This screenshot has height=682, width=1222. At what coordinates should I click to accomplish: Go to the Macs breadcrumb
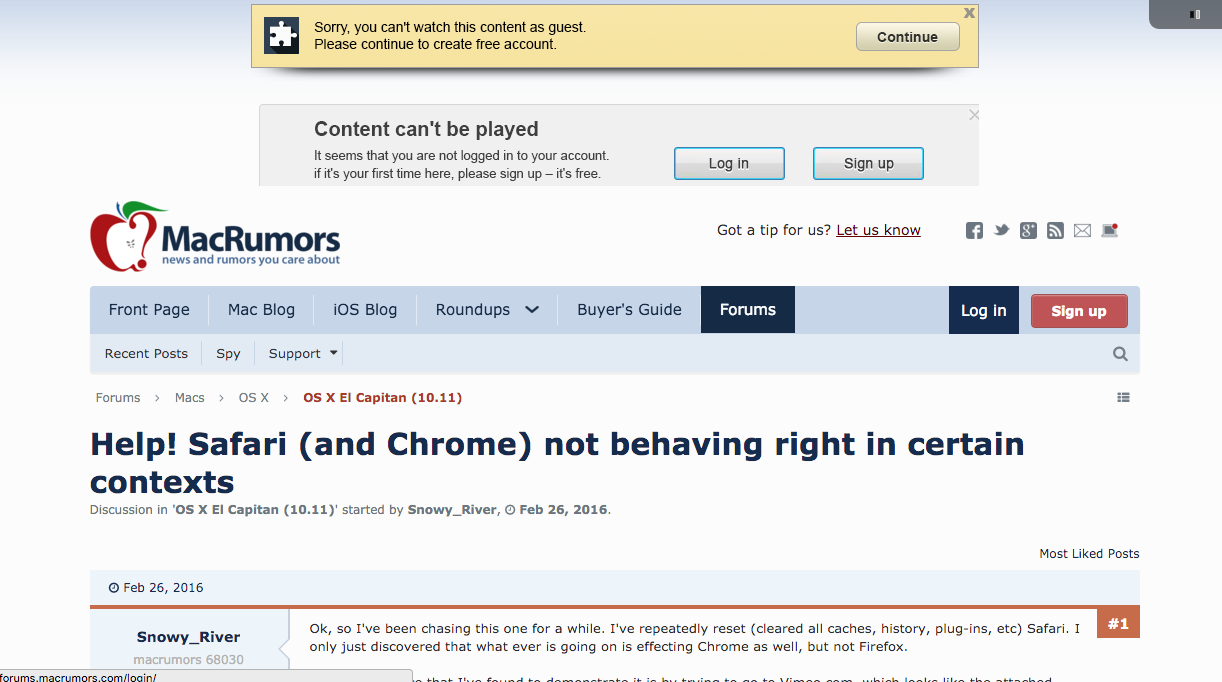(x=190, y=398)
